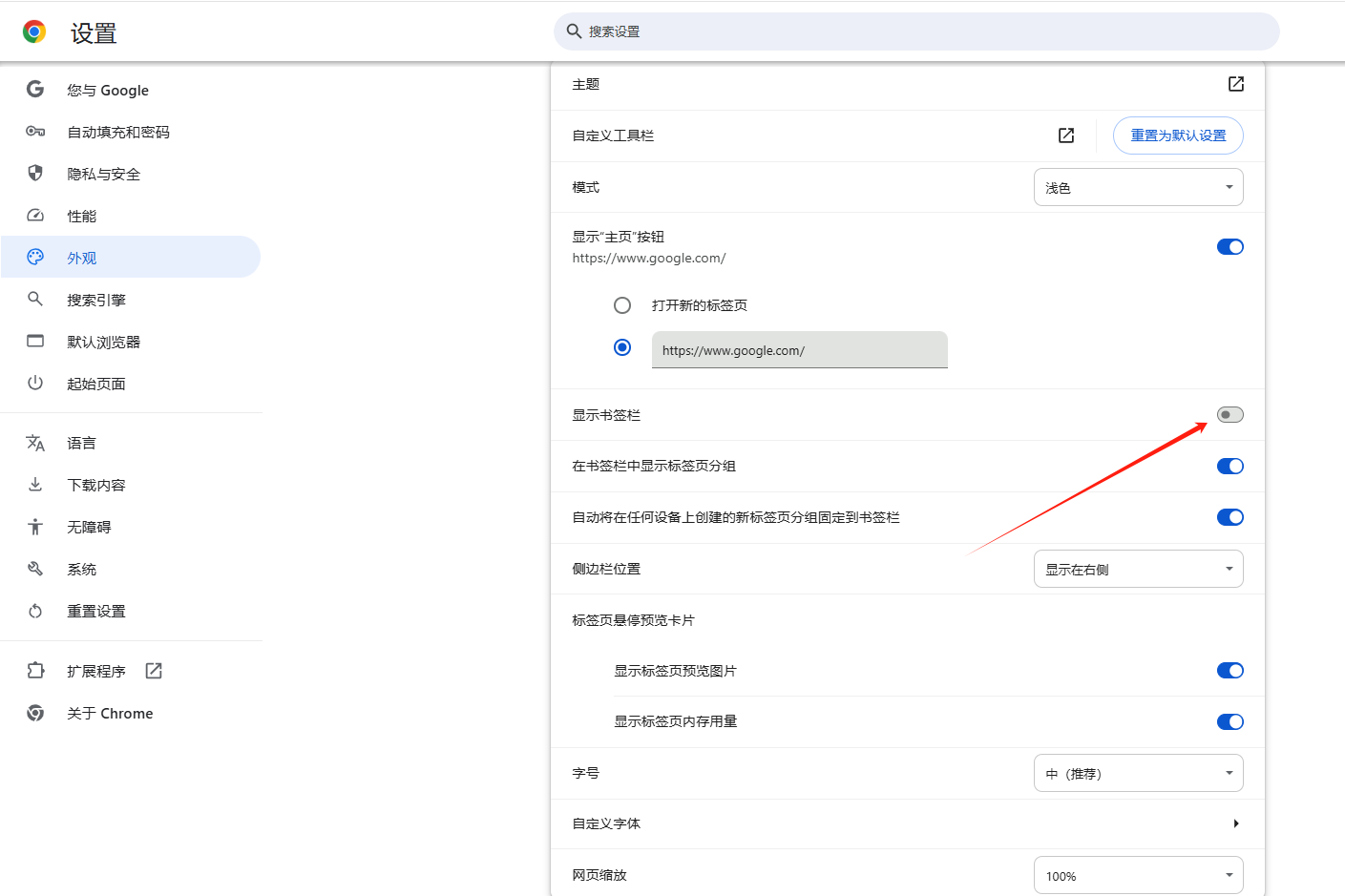
Task: Click the speedometer icon for performance
Action: coord(35,216)
